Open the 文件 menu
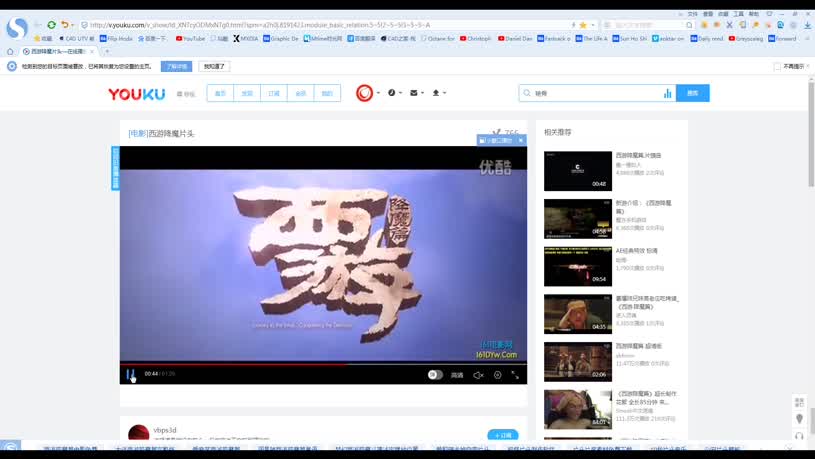This screenshot has height=459, width=815. coord(692,14)
